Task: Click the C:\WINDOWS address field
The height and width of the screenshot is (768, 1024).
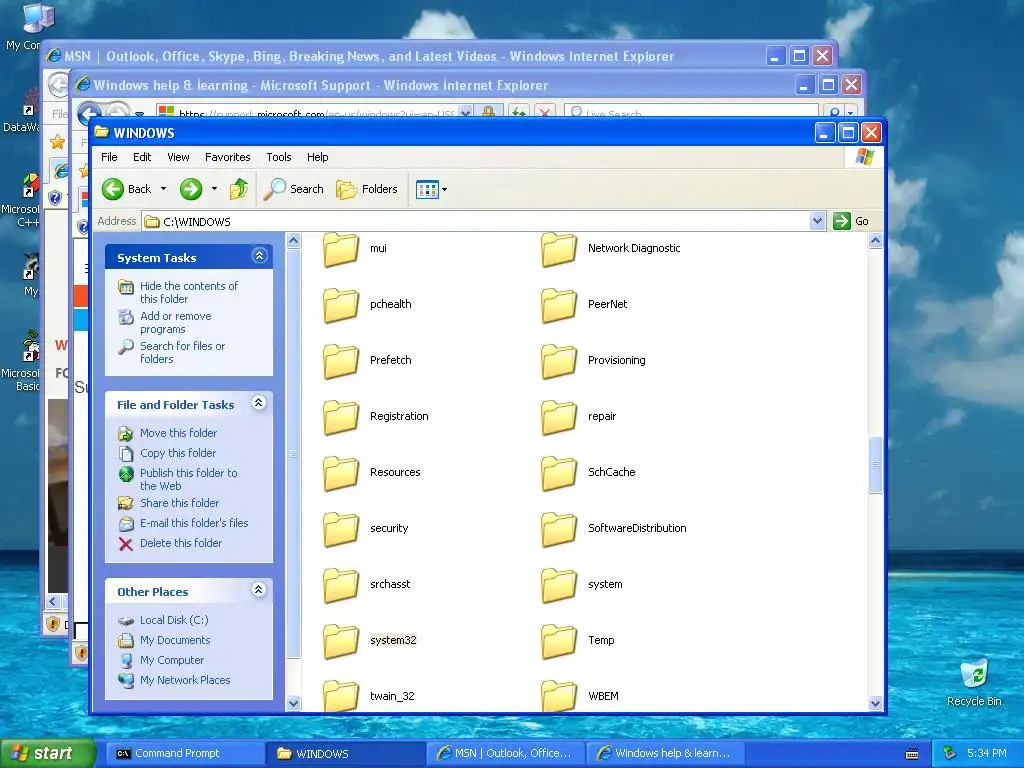Action: pos(476,221)
